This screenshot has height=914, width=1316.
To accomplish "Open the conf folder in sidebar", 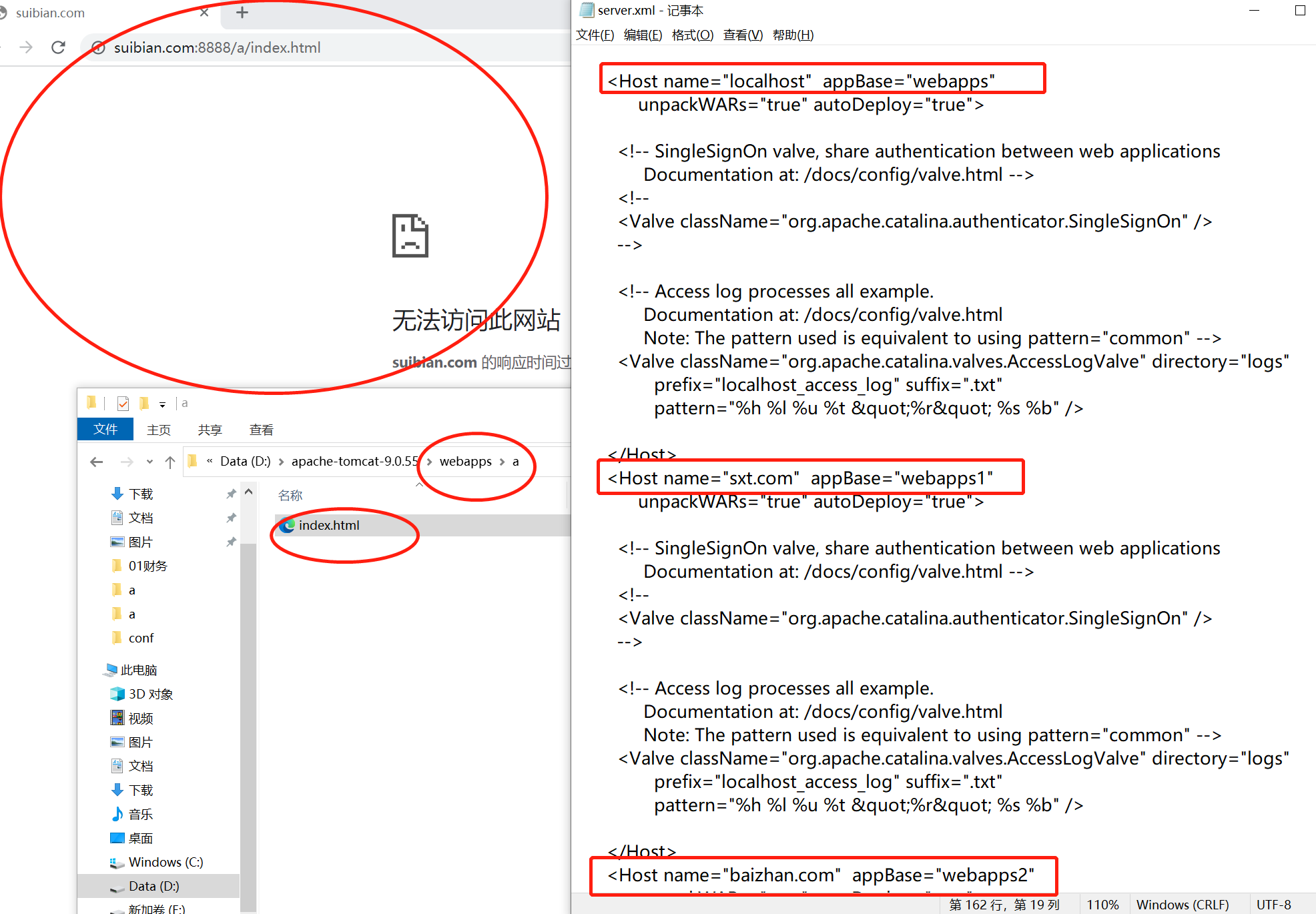I will [x=141, y=638].
